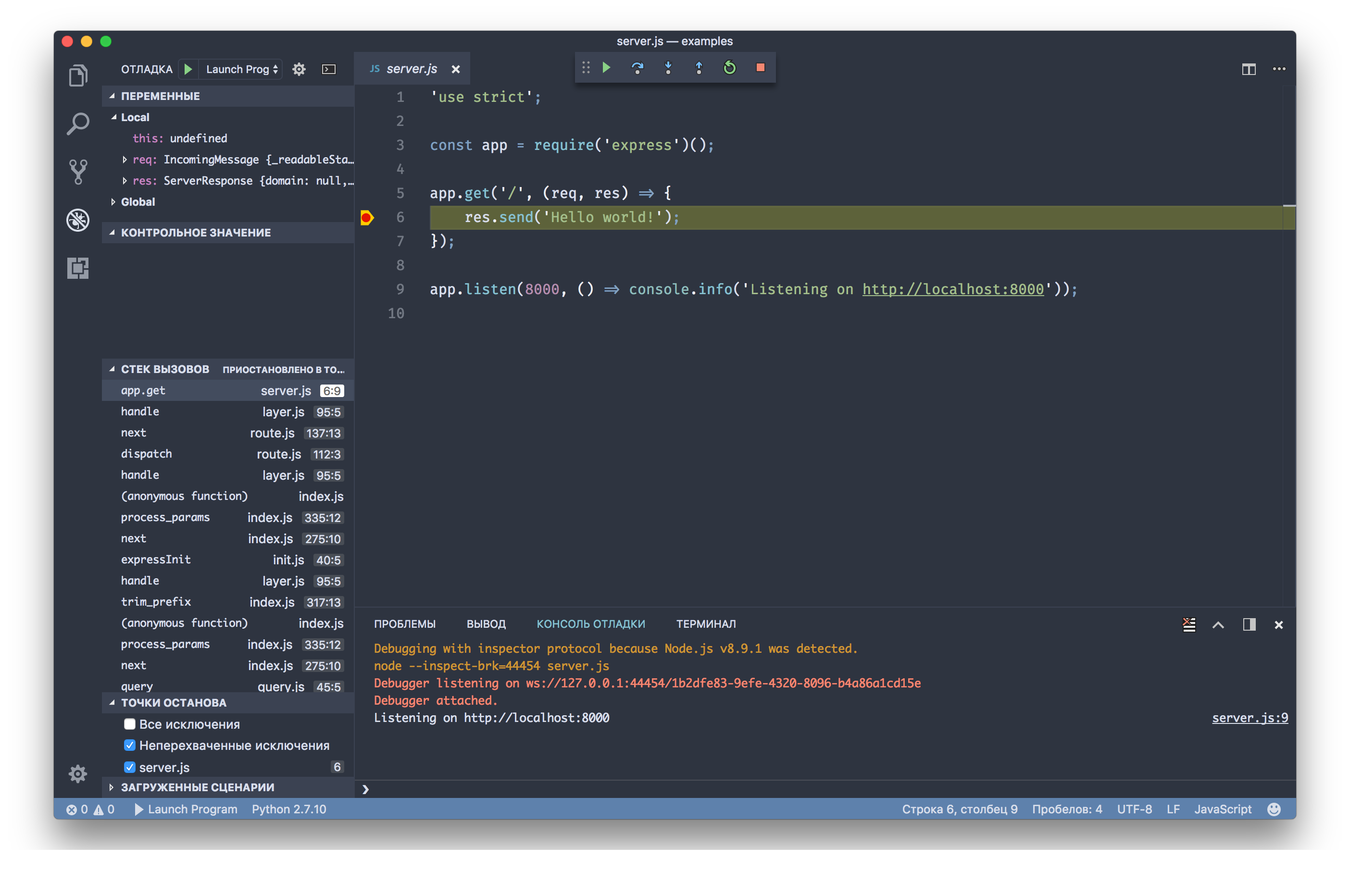The height and width of the screenshot is (896, 1350).
Task: Open the server.js:9 source link
Action: 1250,718
